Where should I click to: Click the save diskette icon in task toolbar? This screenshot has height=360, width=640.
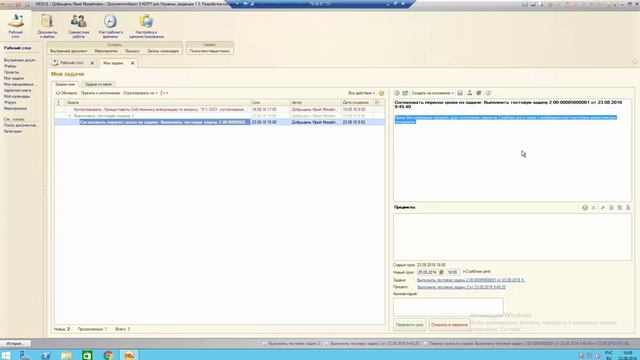[x=460, y=93]
